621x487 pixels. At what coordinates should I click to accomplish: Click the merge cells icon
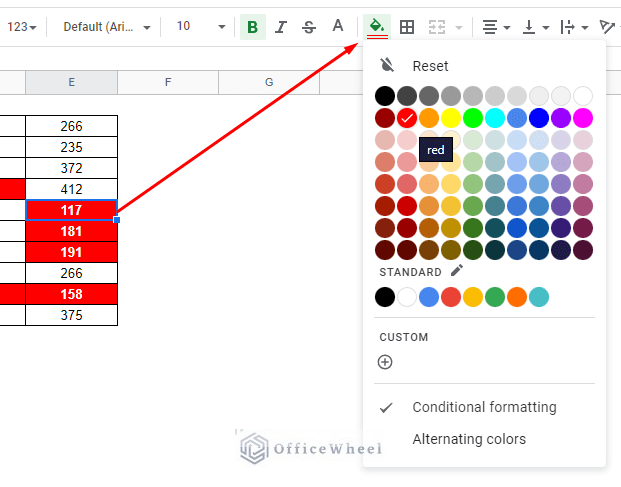coord(437,27)
